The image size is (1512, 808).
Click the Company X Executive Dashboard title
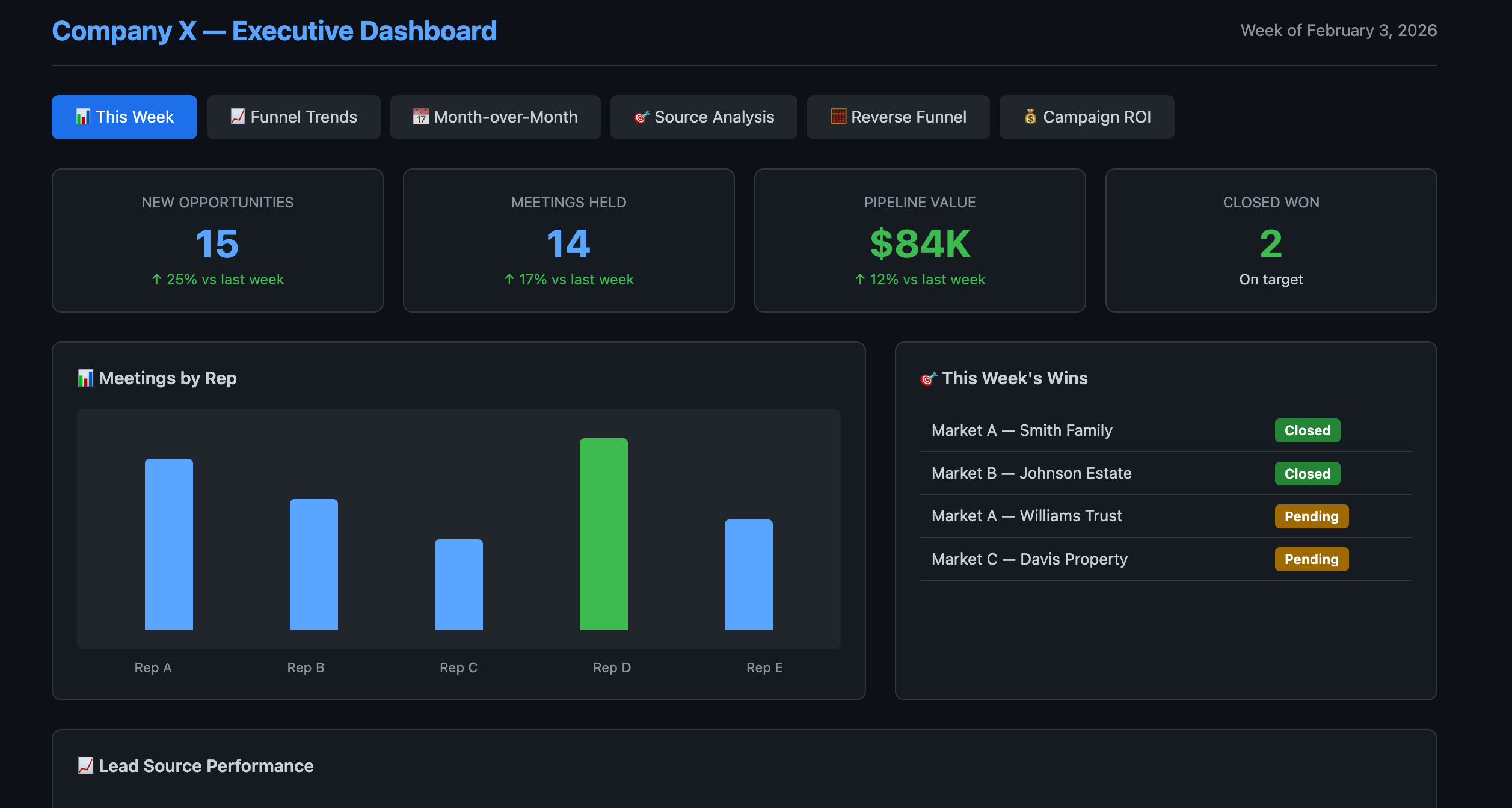[x=274, y=31]
